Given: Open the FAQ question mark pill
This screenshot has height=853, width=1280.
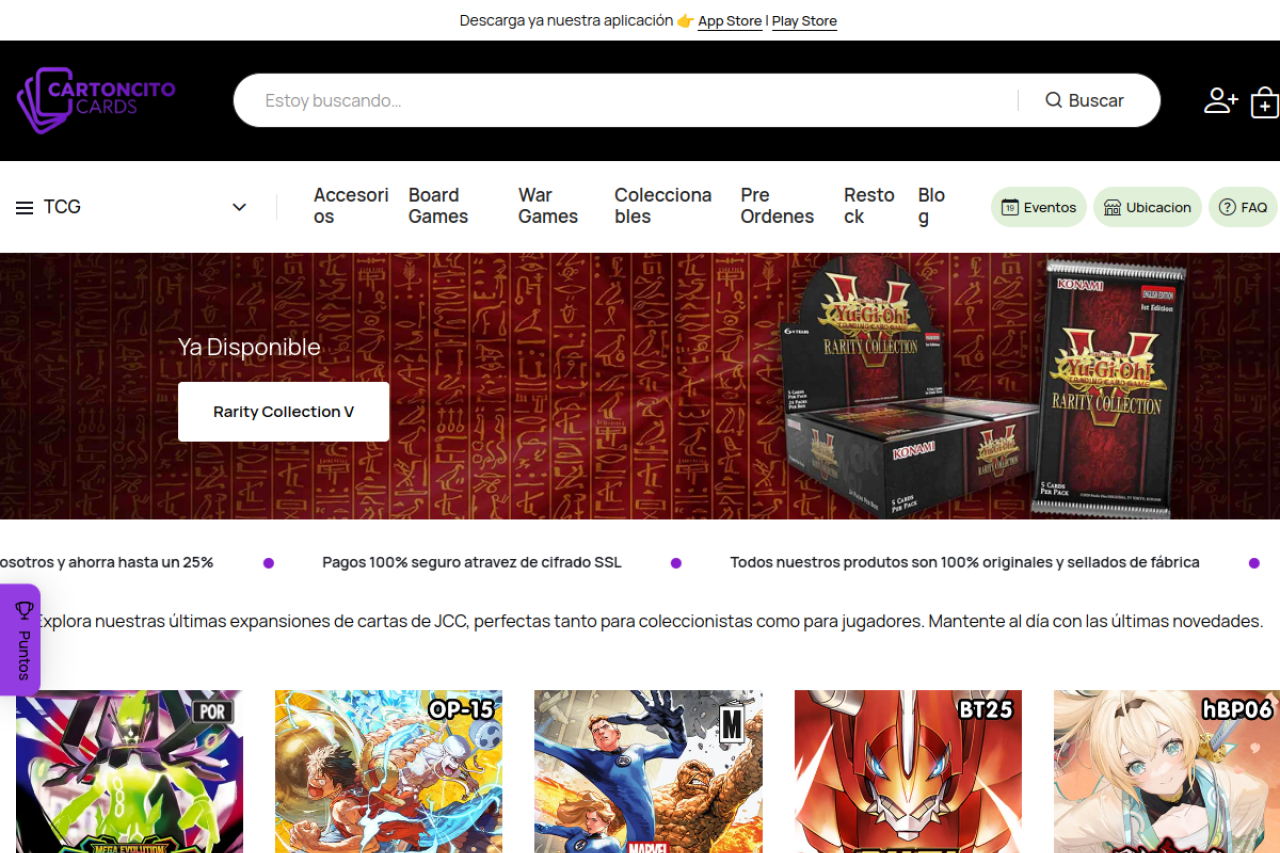Looking at the screenshot, I should pos(1242,207).
